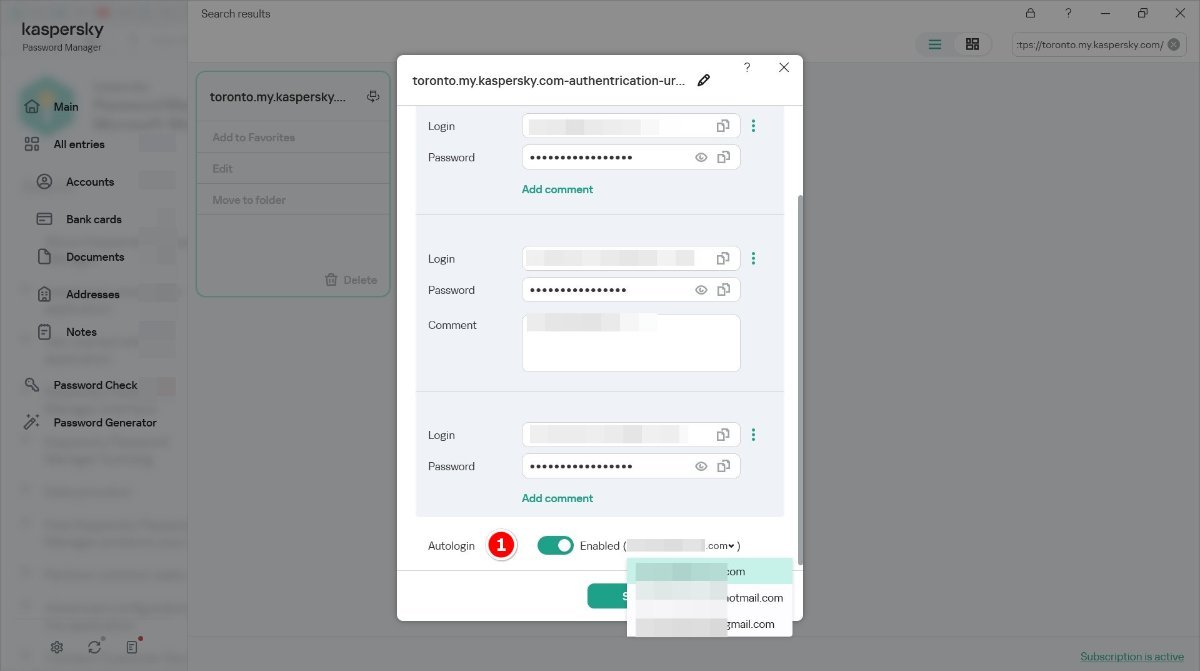Click icon on toronto.my.kaspersky entry card
The height and width of the screenshot is (671, 1200).
[x=373, y=97]
